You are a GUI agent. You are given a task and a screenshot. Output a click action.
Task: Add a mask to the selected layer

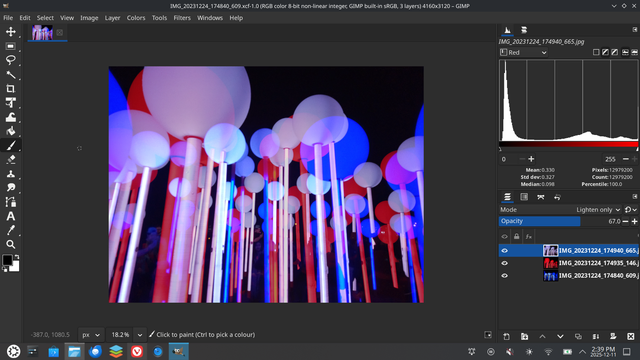[x=613, y=336]
